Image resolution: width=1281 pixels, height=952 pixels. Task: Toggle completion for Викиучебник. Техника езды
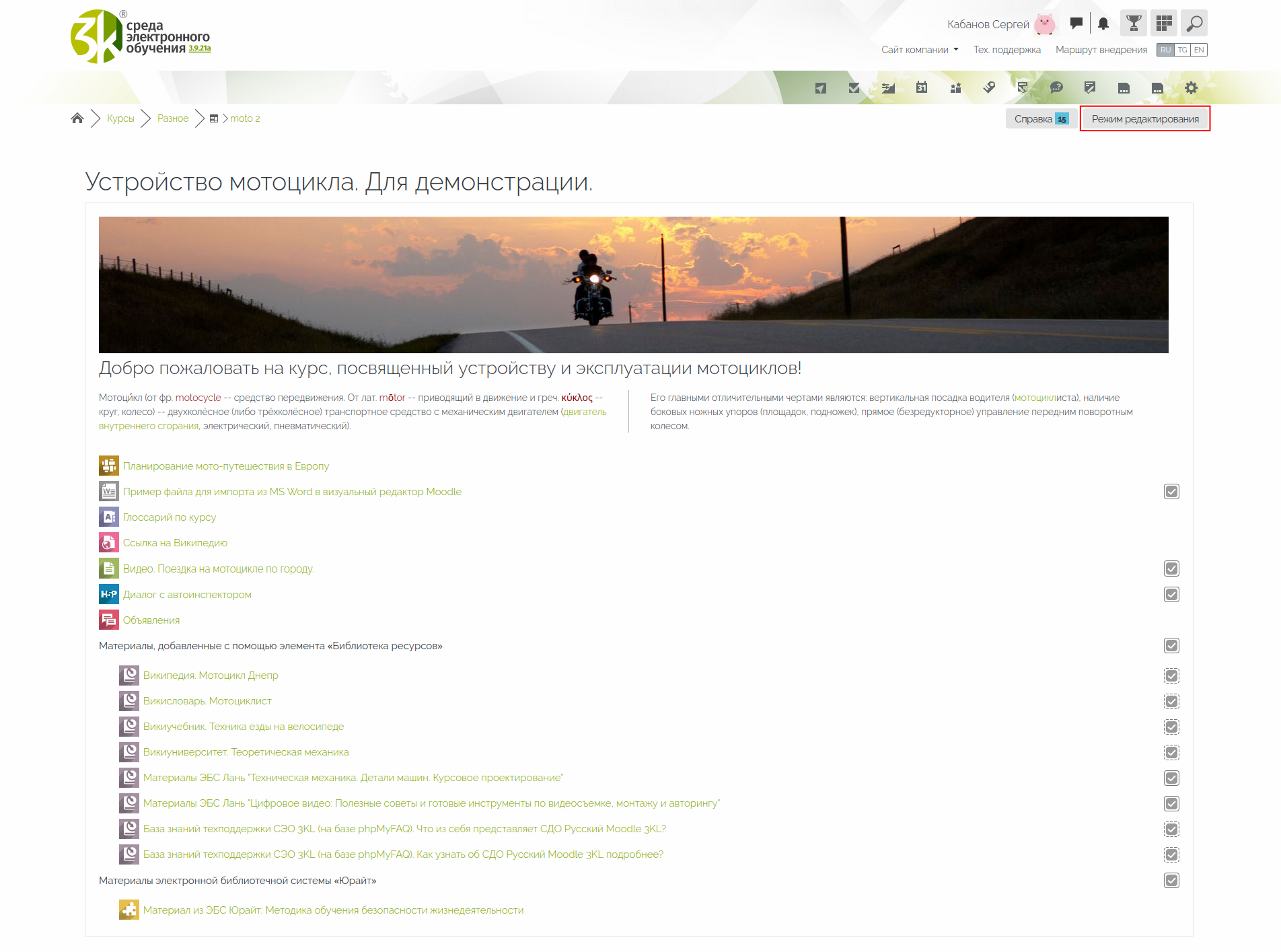pos(1171,727)
